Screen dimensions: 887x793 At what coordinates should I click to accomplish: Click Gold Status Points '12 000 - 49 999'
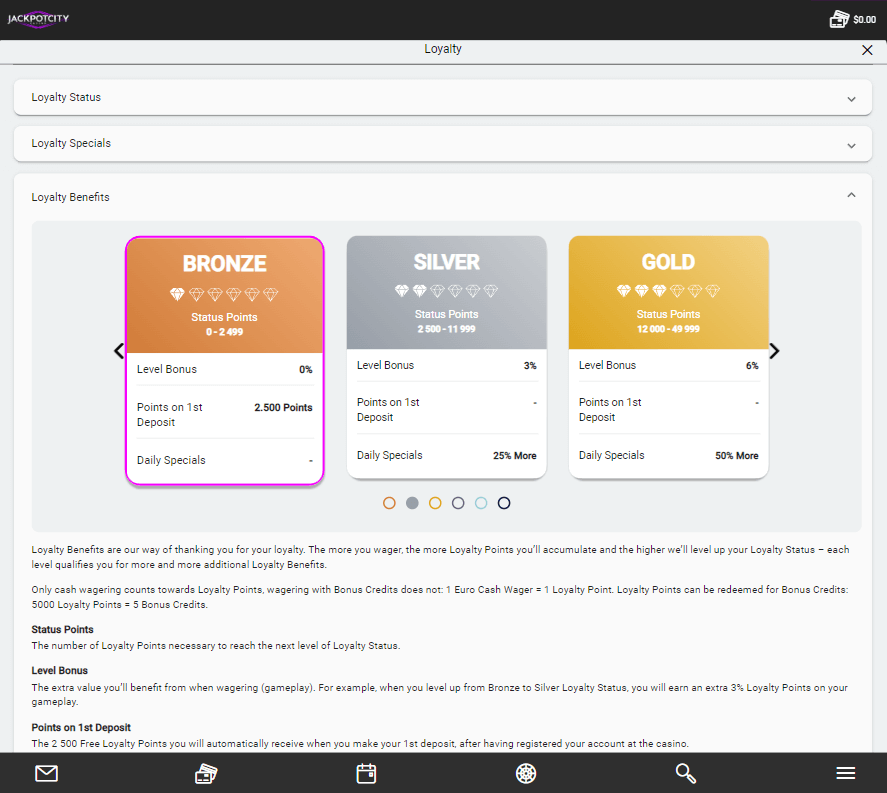point(668,329)
